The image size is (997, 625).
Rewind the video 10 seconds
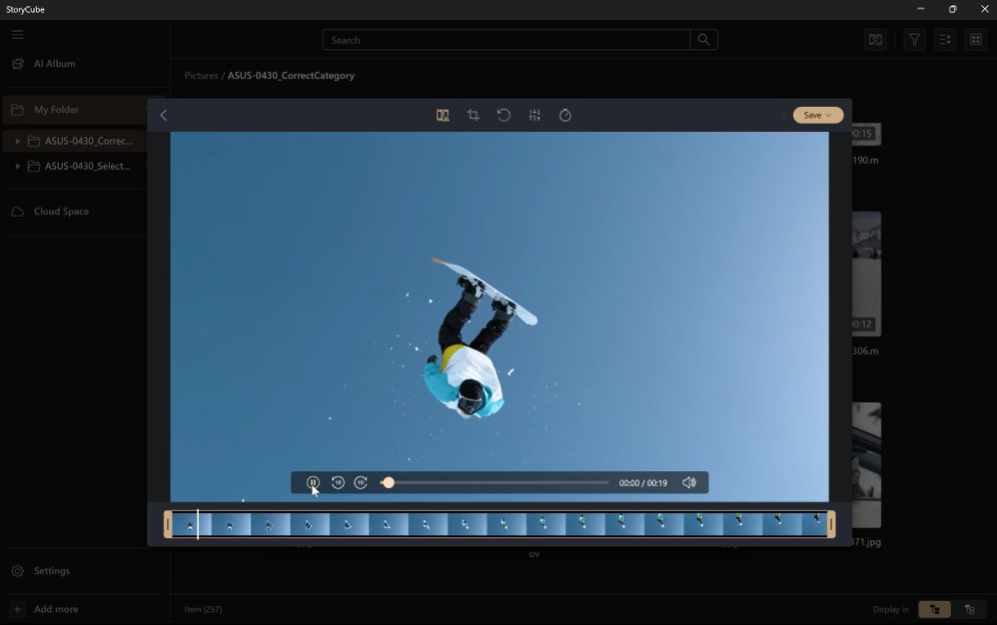point(338,483)
